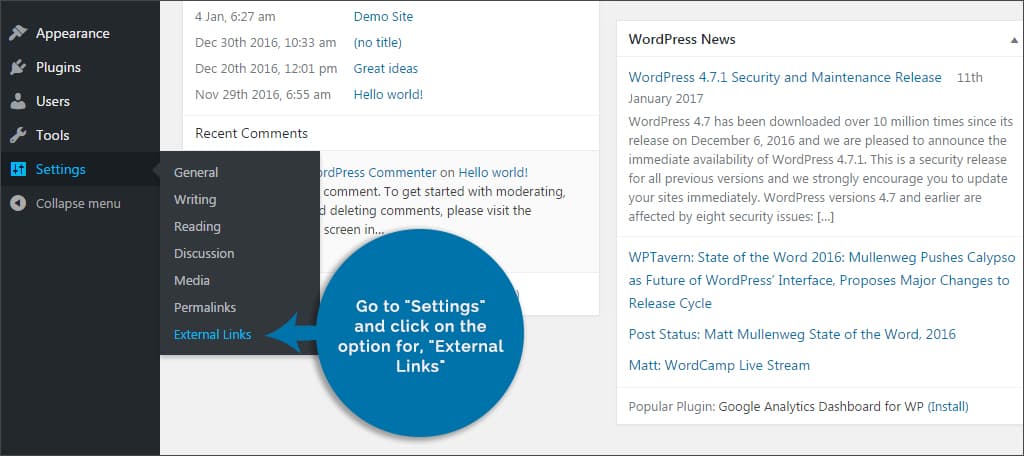Viewport: 1024px width, 456px height.
Task: Click the 'Dec 30th 2016, 10:33 am' date
Action: pyautogui.click(x=266, y=42)
